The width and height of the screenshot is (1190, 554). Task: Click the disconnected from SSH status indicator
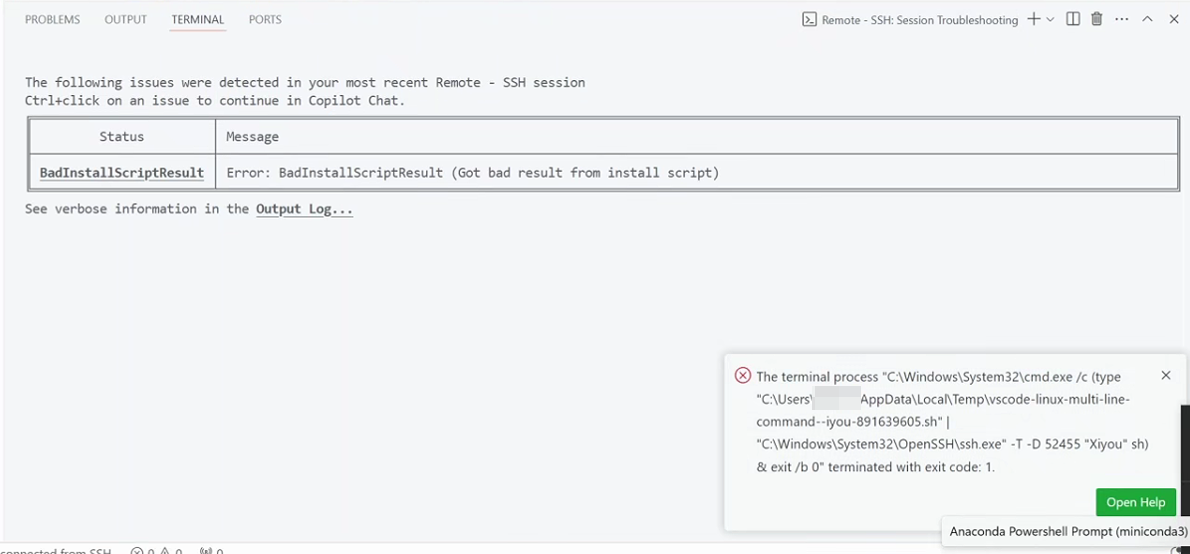click(55, 550)
